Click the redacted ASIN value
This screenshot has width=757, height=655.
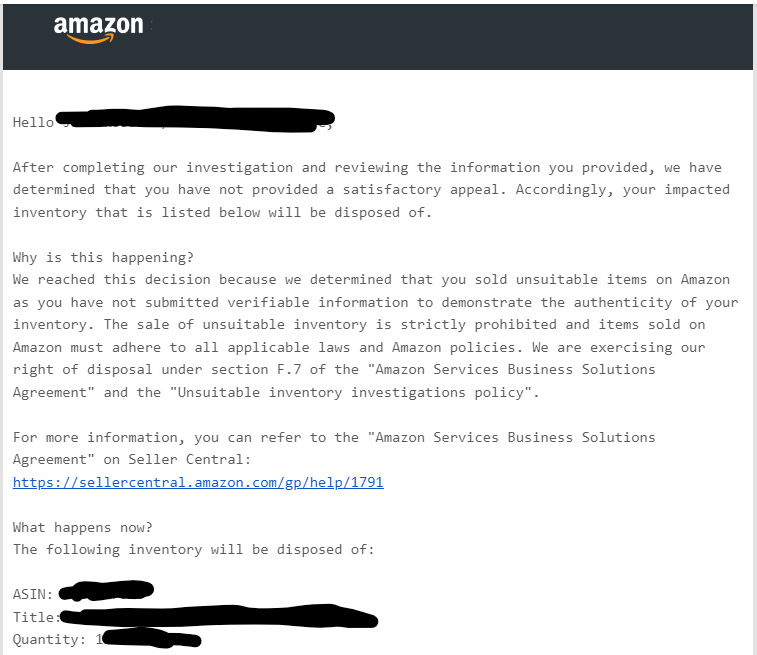[x=106, y=591]
